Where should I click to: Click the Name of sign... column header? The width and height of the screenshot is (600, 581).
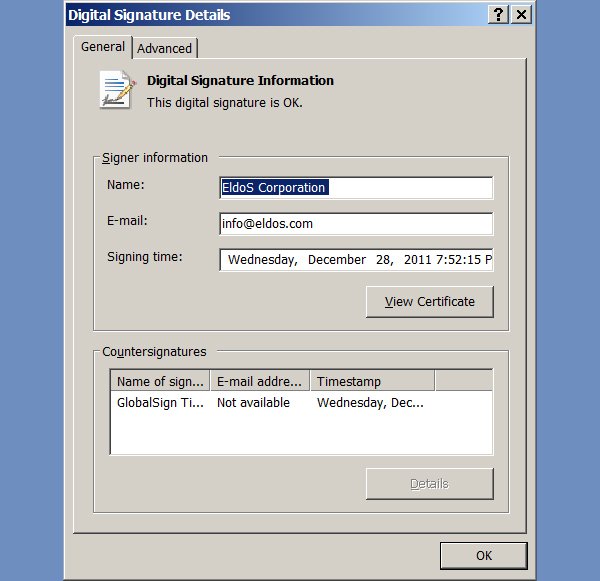coord(160,381)
